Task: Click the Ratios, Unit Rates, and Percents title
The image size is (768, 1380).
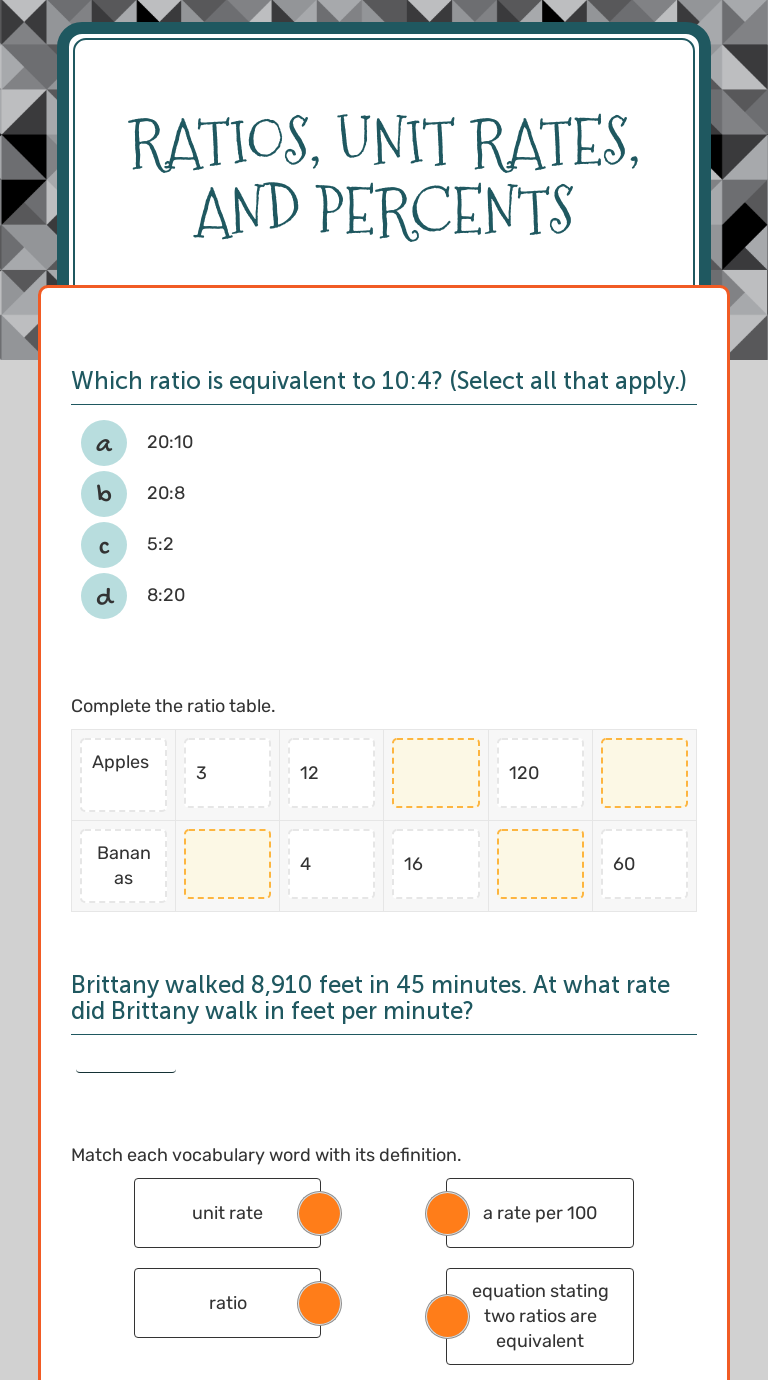Action: tap(384, 175)
